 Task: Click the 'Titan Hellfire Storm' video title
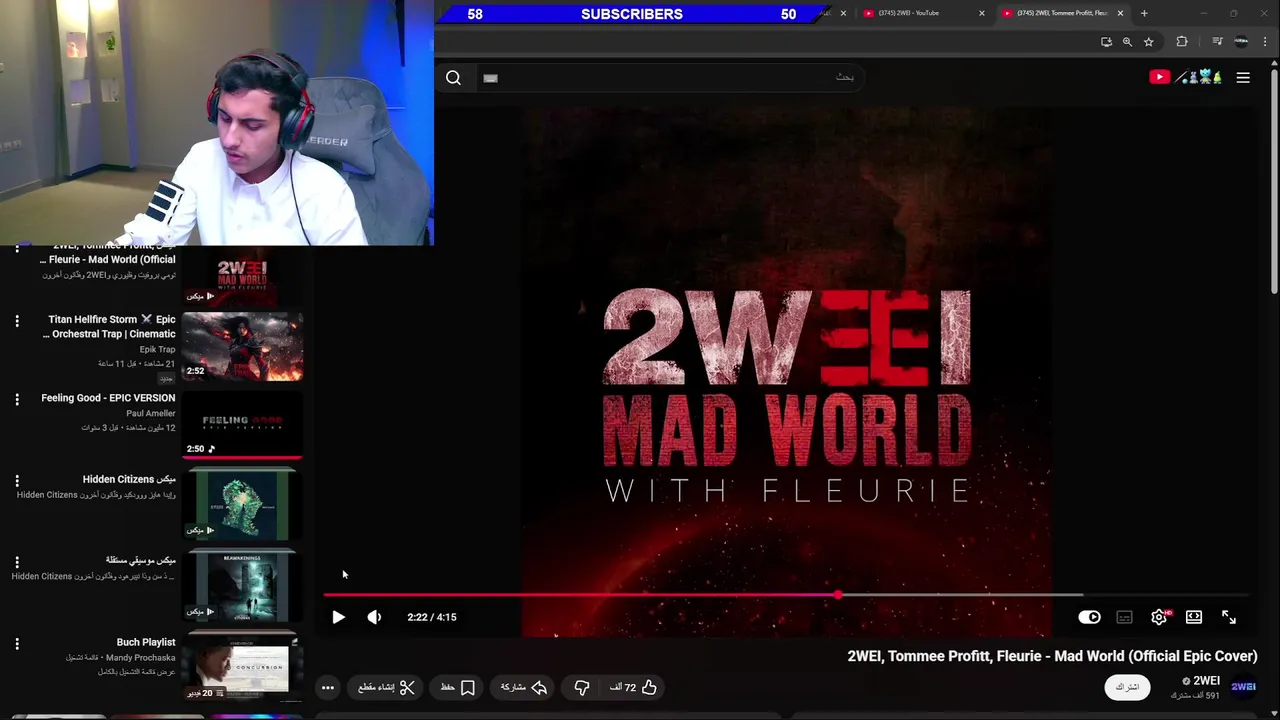click(x=109, y=326)
